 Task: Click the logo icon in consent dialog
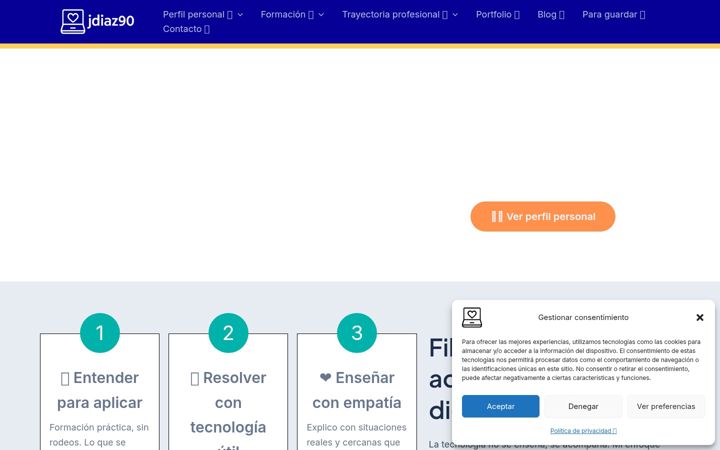click(x=472, y=317)
